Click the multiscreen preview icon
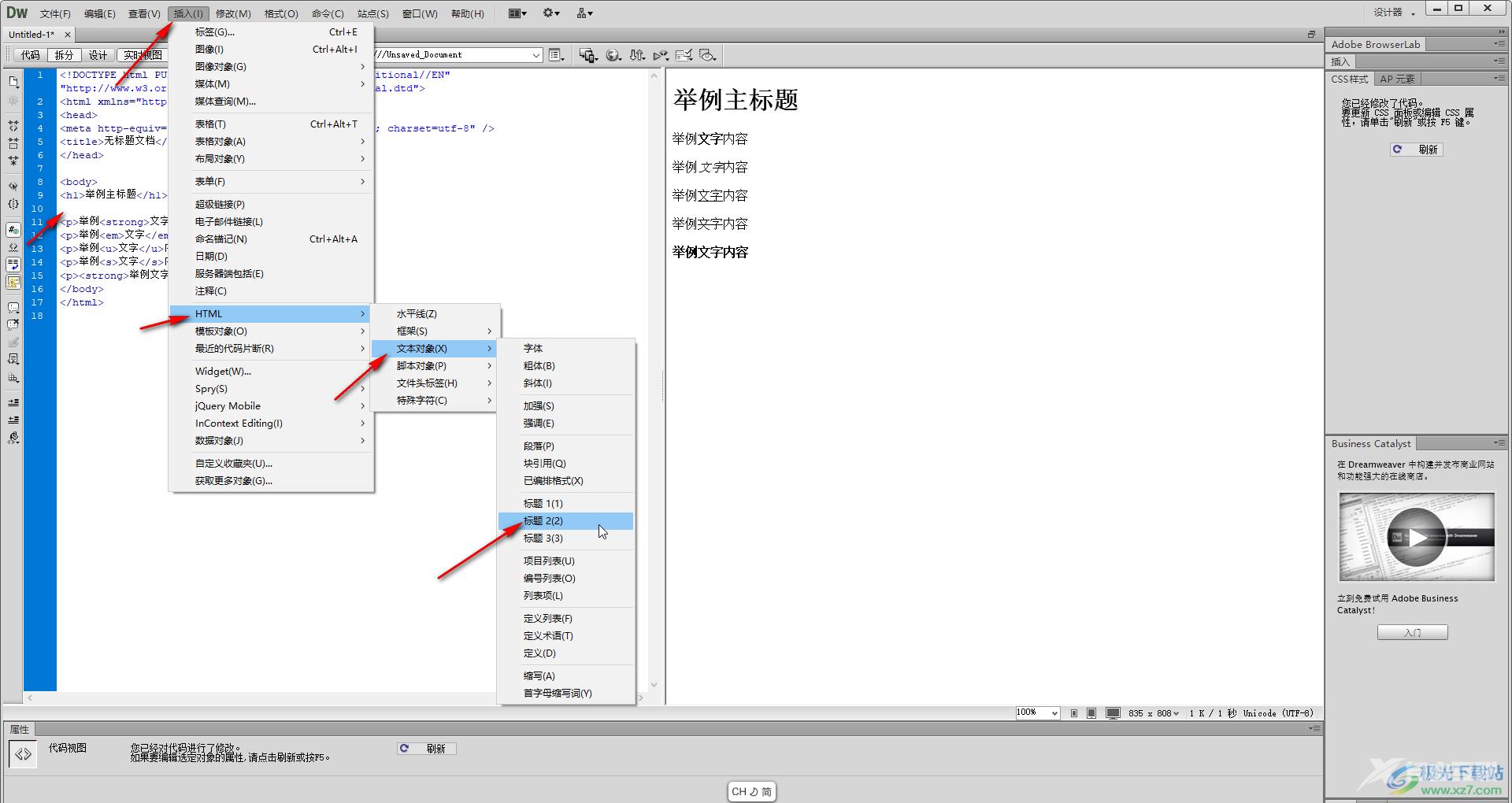Image resolution: width=1512 pixels, height=803 pixels. pos(587,55)
